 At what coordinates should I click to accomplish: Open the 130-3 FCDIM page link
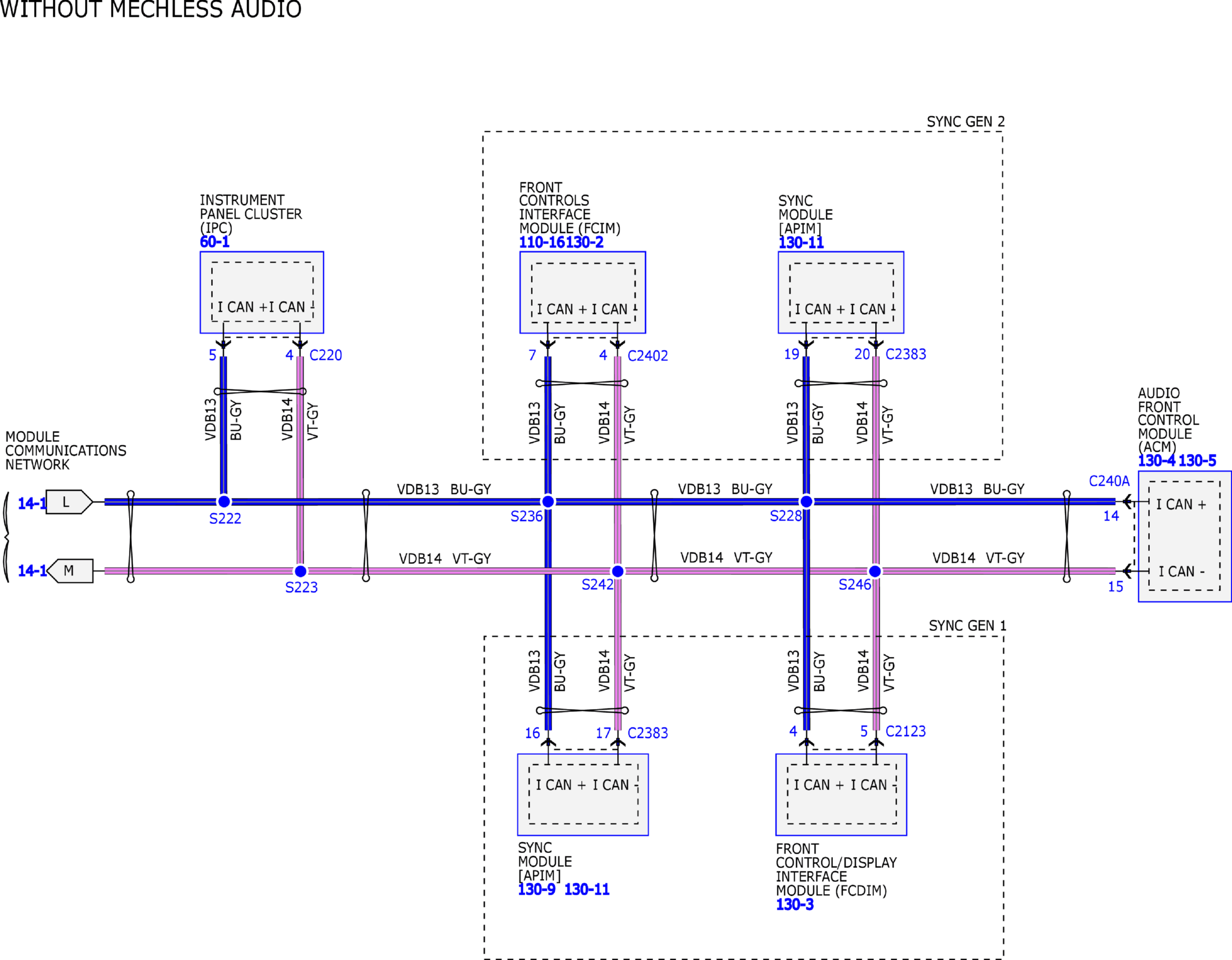tap(795, 904)
